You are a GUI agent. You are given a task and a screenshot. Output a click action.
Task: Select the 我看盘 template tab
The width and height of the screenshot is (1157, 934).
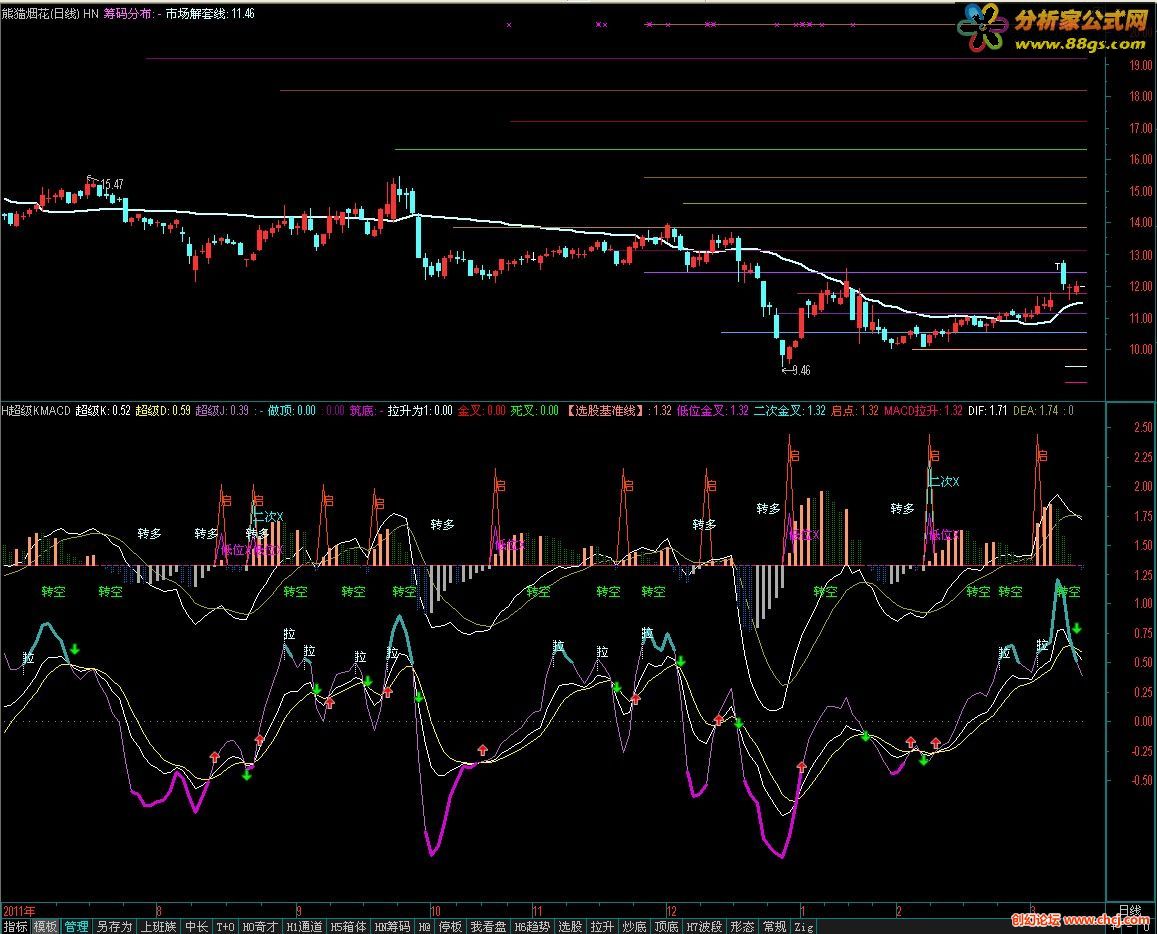tap(488, 927)
